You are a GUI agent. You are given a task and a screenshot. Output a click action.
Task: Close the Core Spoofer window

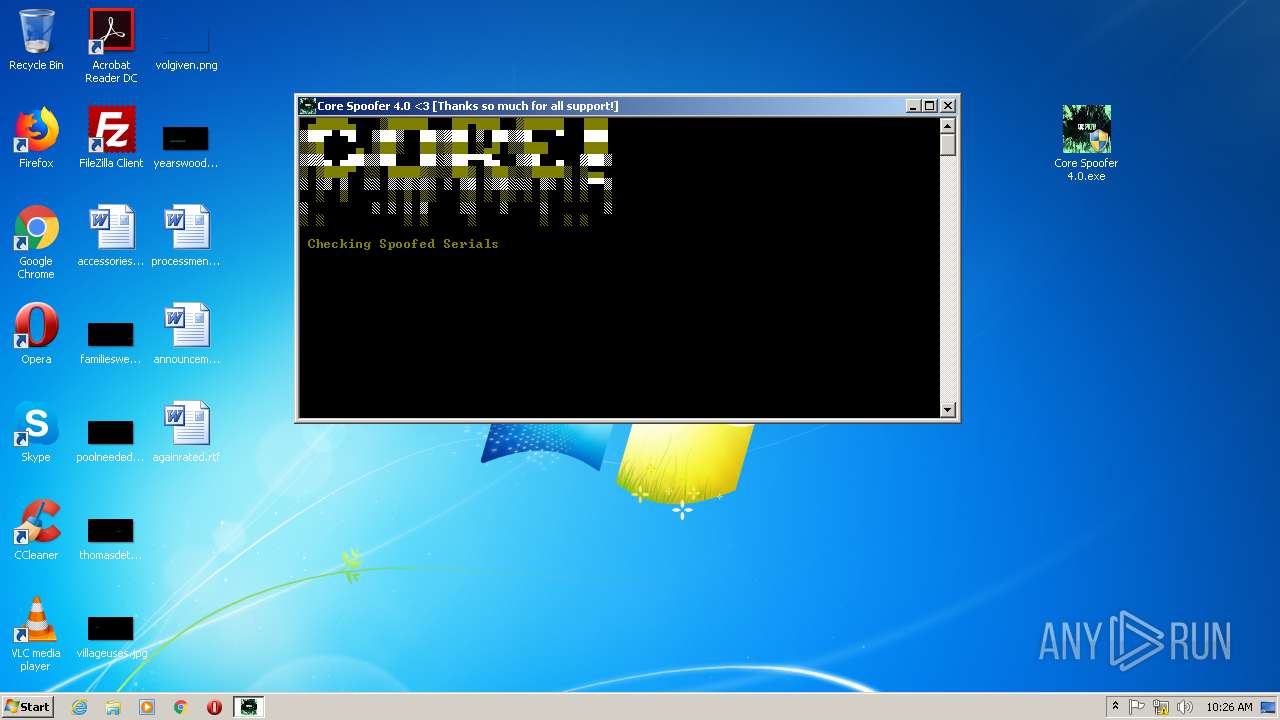pyautogui.click(x=948, y=106)
